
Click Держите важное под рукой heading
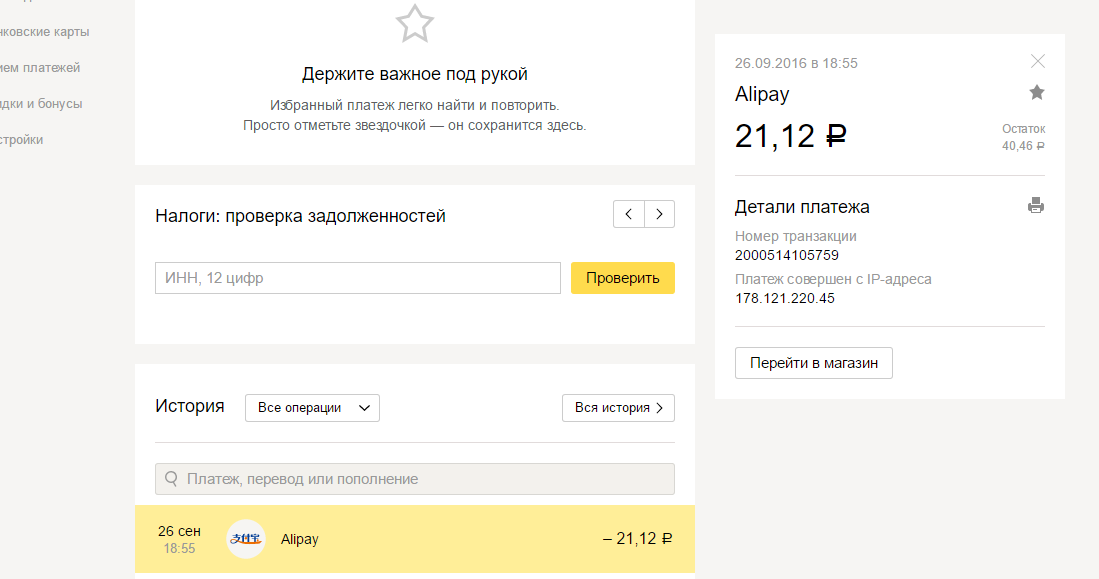[415, 74]
